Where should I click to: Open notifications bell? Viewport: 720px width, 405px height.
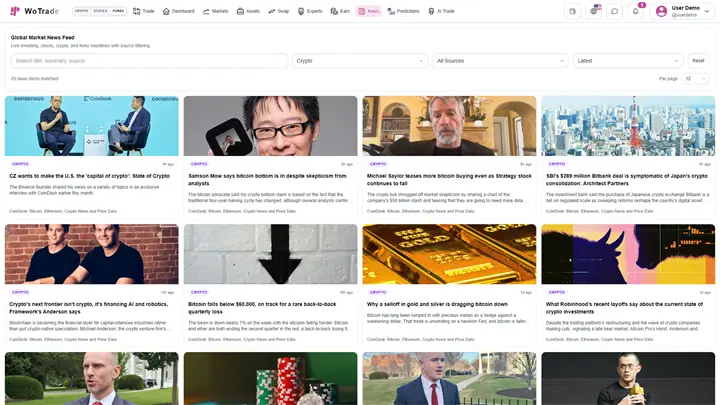coord(636,11)
